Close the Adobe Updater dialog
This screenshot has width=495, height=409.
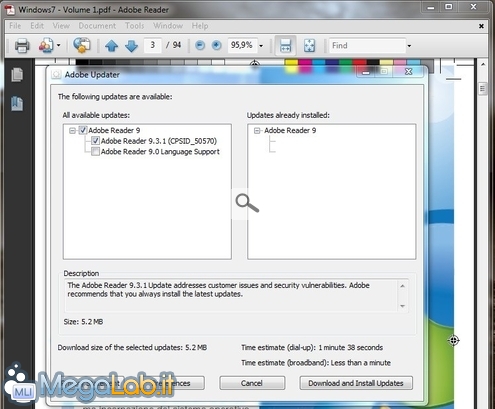(409, 72)
